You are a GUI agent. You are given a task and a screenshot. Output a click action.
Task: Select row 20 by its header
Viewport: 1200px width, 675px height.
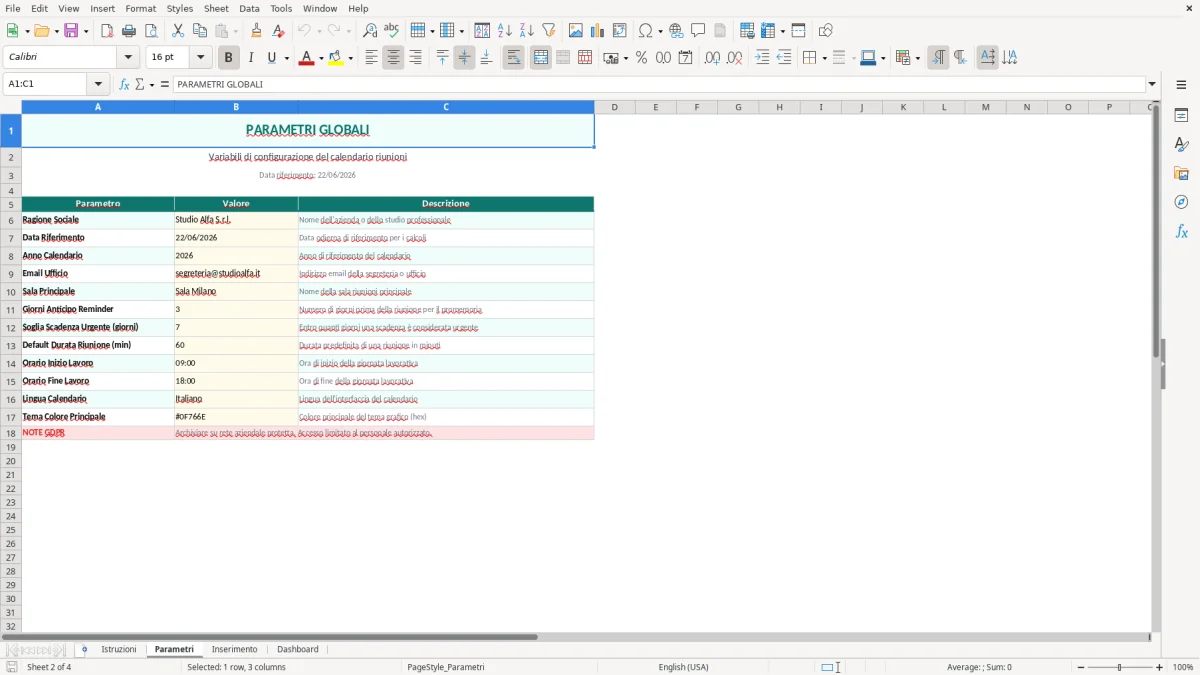(x=11, y=461)
